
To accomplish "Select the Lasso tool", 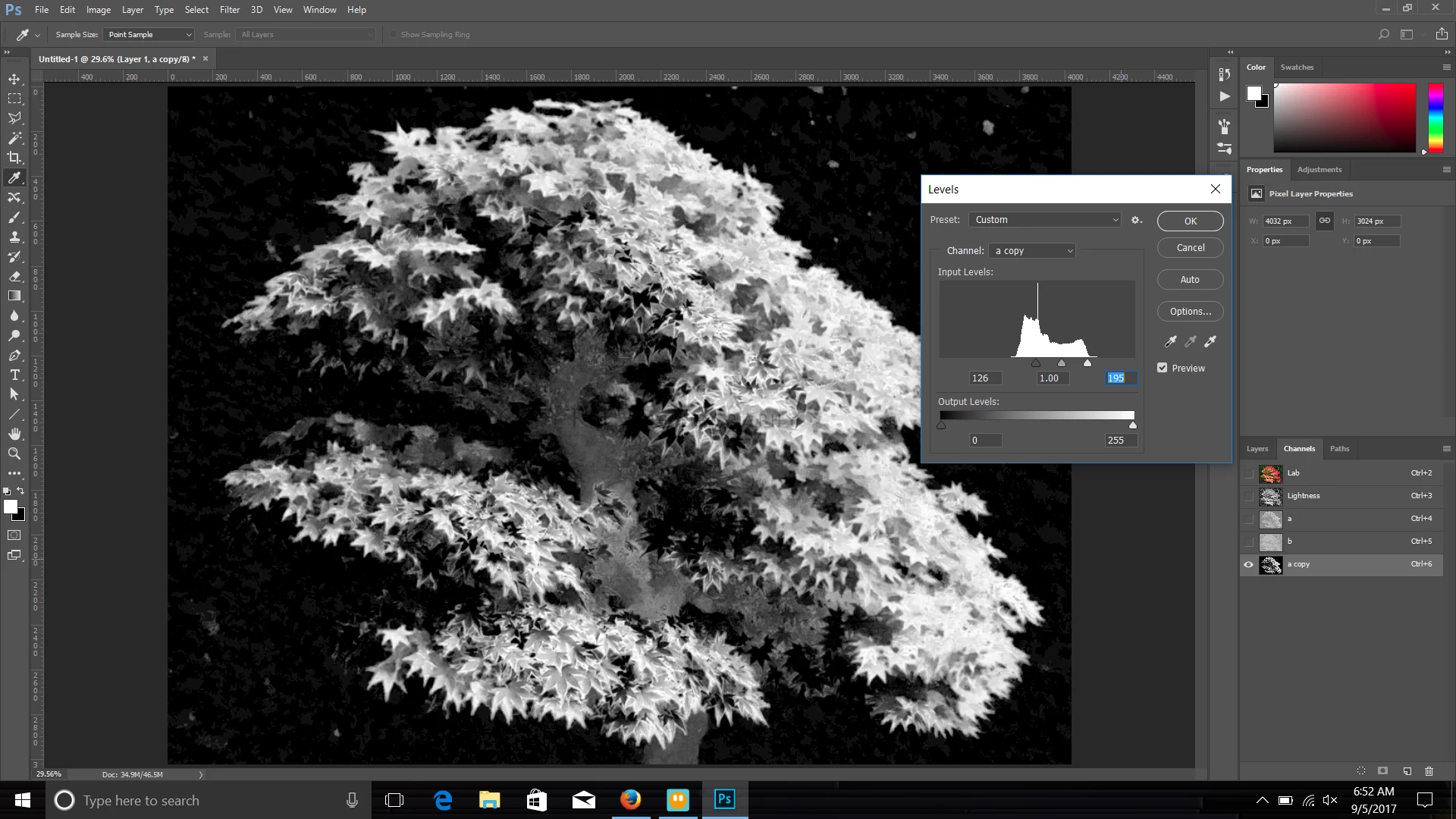I will click(x=14, y=118).
